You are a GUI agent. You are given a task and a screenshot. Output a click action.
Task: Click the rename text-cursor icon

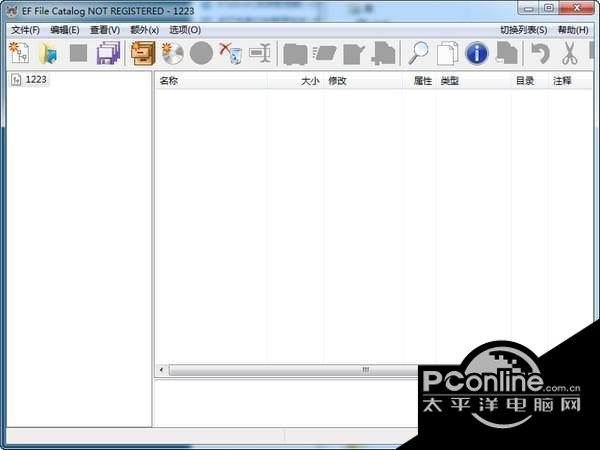coord(260,53)
